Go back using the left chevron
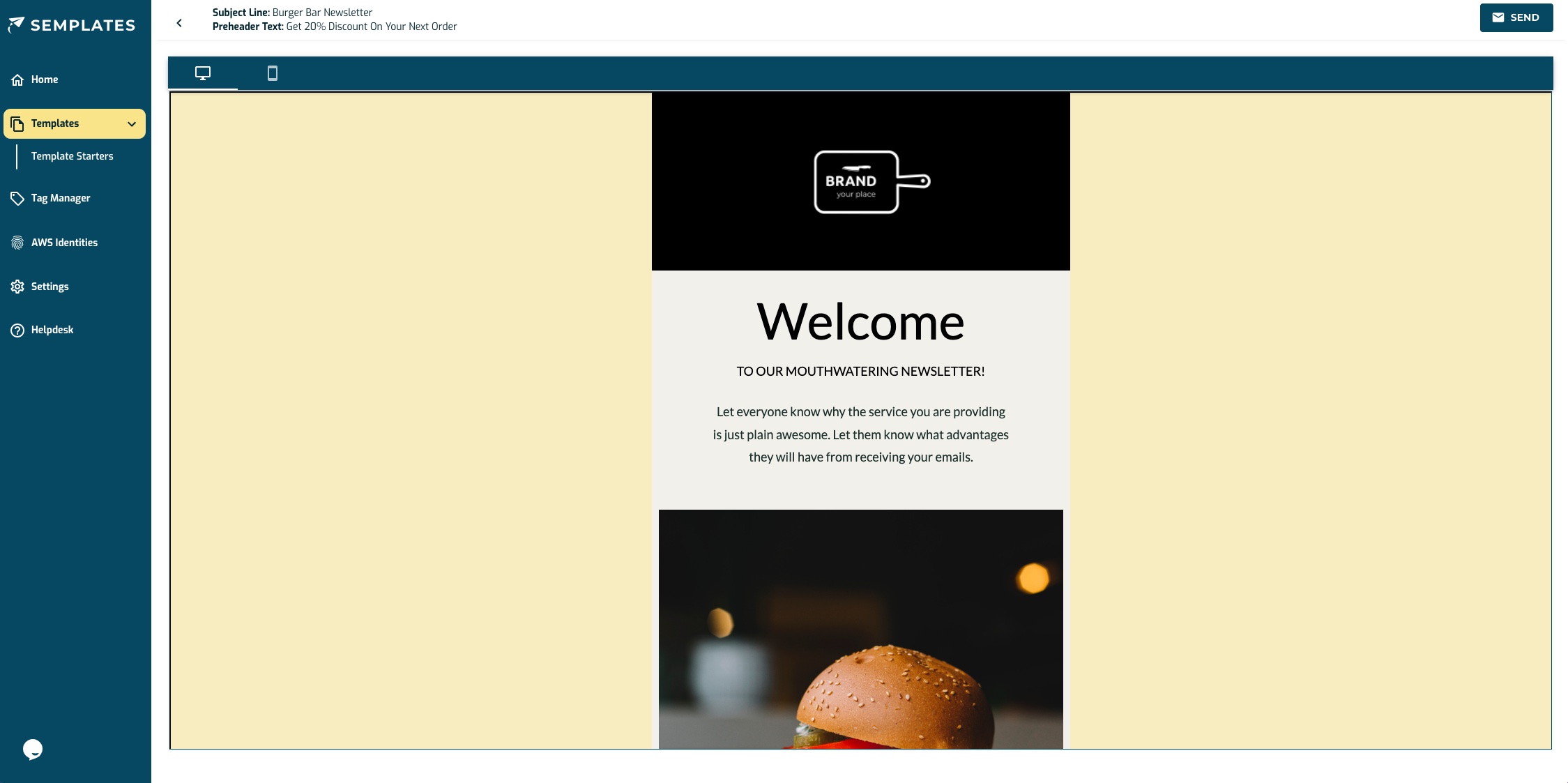The width and height of the screenshot is (1568, 783). coord(179,23)
